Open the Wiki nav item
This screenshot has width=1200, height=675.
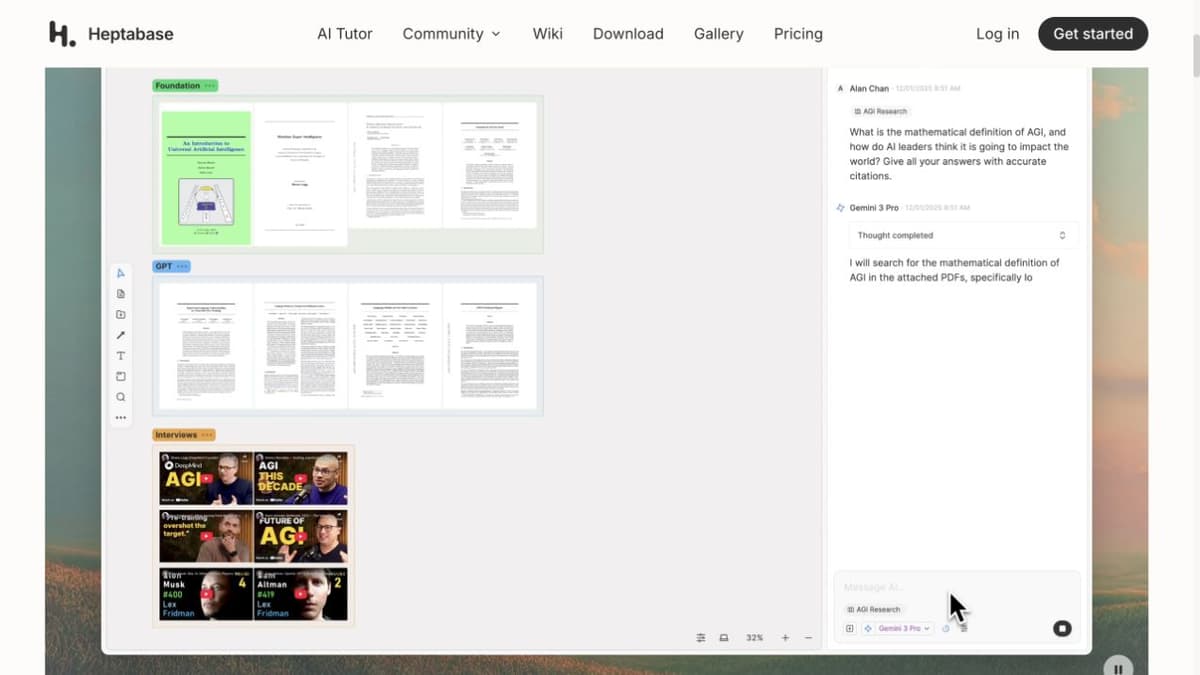click(x=548, y=33)
